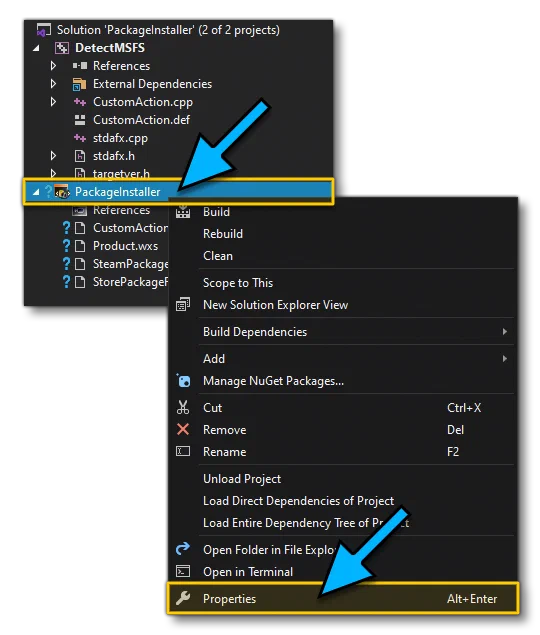Screen dimensions: 540x635
Task: Choose Open in Terminal
Action: pos(344,571)
